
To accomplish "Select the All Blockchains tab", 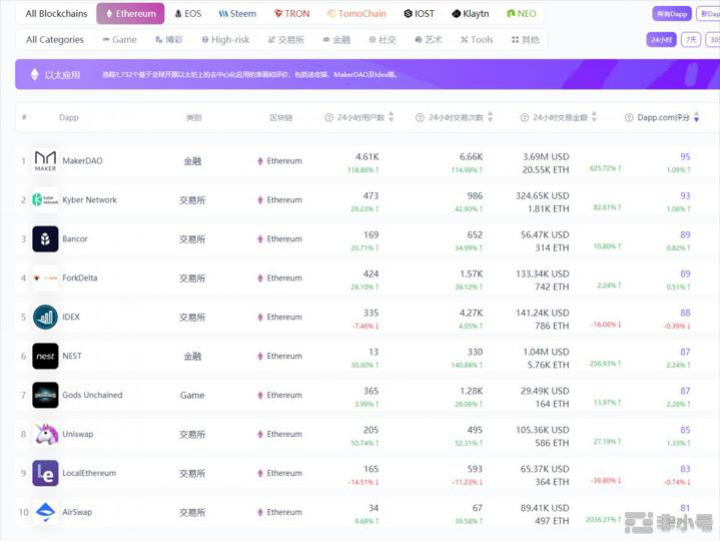I will [56, 14].
